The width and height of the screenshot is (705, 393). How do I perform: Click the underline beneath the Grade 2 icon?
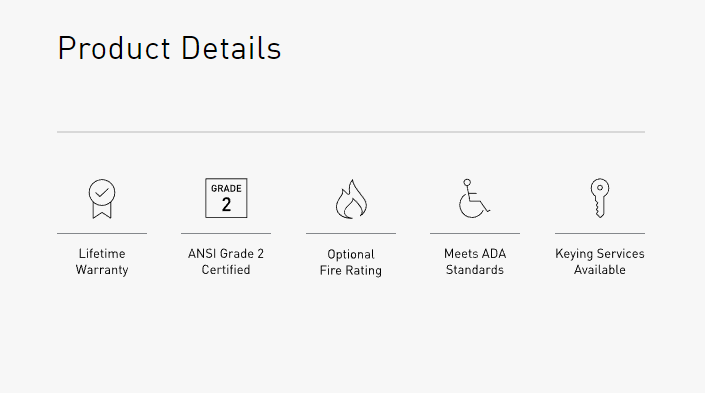tap(226, 233)
